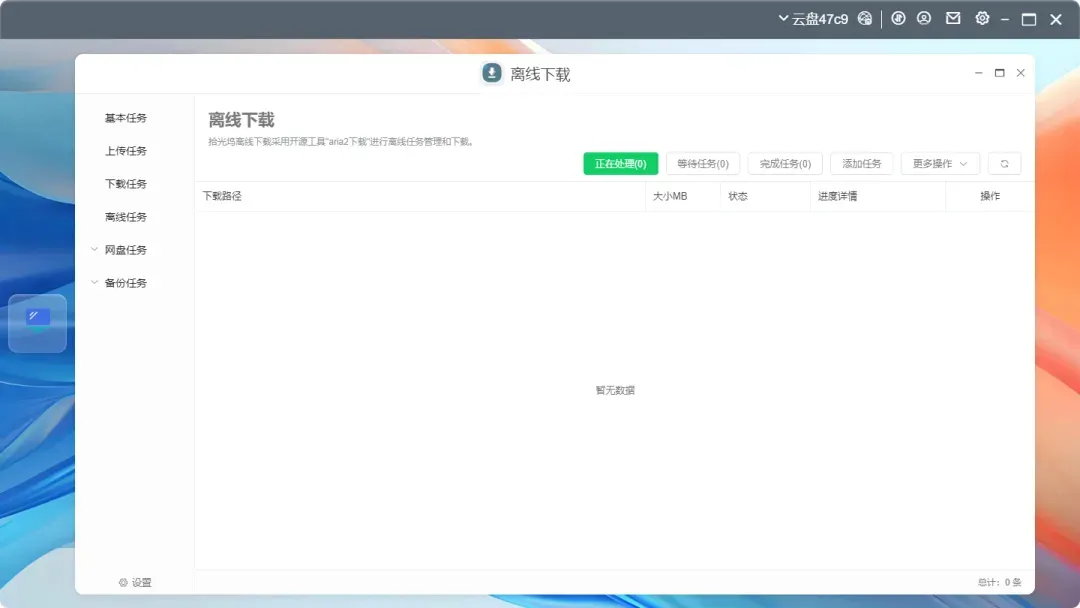Maximize the 离线下载 inner window
Viewport: 1080px width, 608px height.
point(999,73)
